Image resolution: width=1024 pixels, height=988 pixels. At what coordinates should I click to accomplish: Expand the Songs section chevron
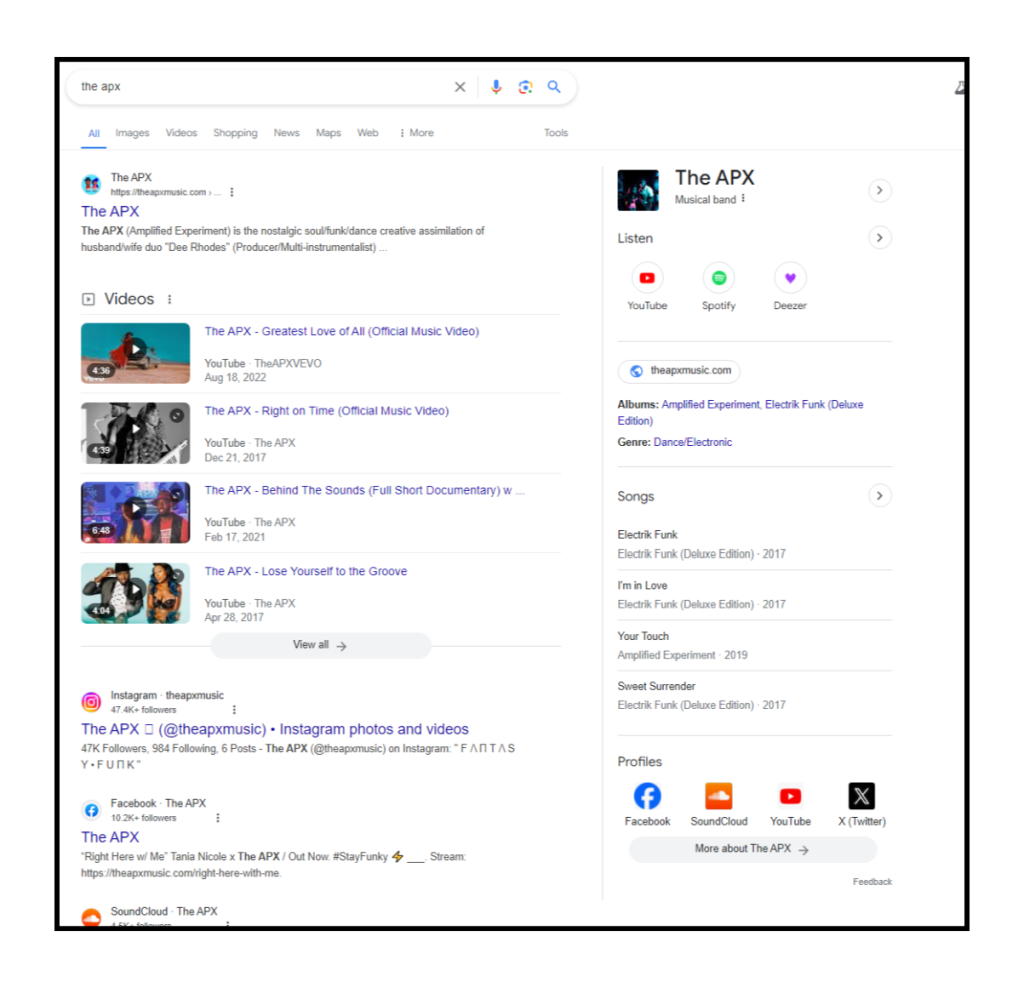pos(880,496)
